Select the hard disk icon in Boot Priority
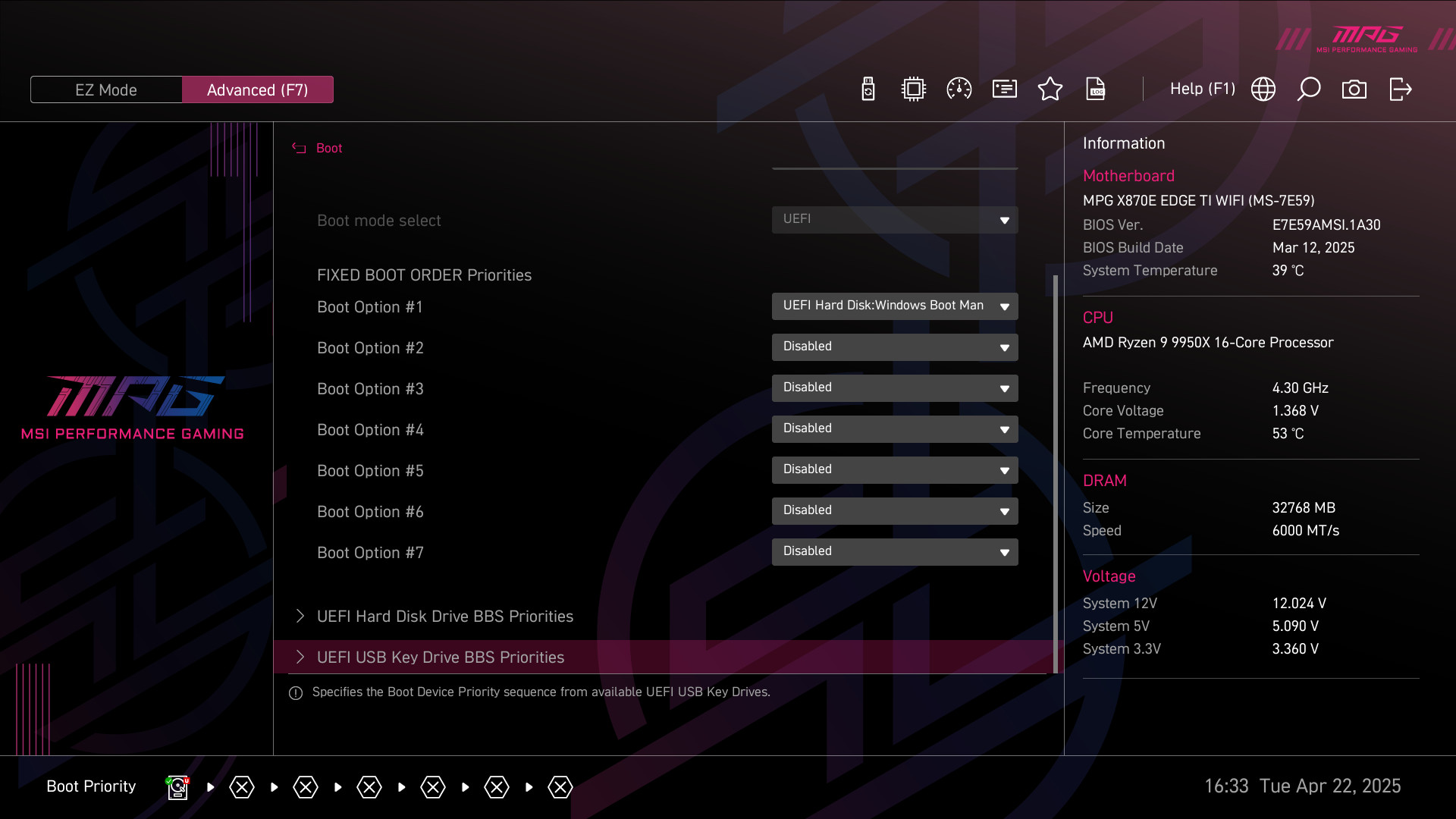Viewport: 1456px width, 819px height. click(177, 787)
